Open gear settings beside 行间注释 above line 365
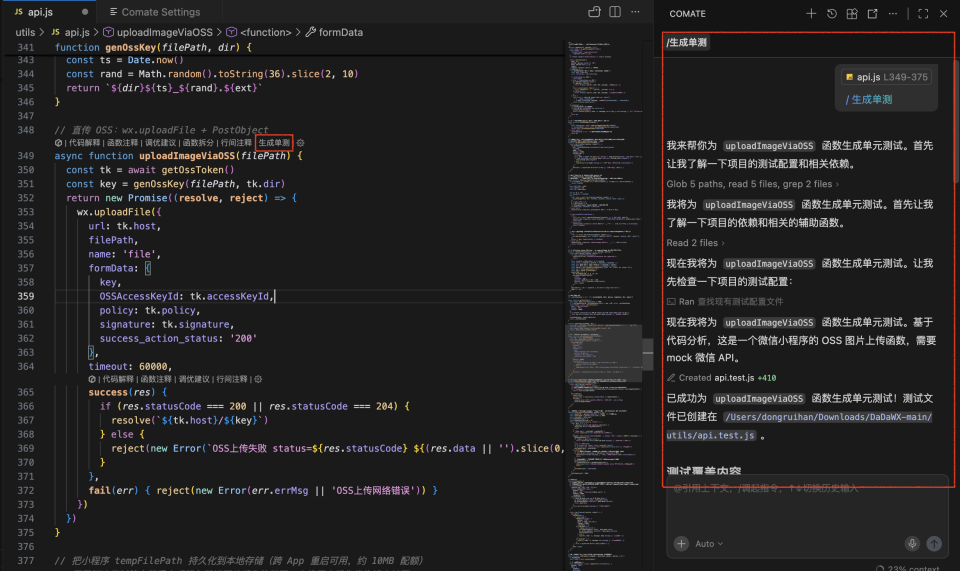This screenshot has width=960, height=571. pyautogui.click(x=258, y=379)
